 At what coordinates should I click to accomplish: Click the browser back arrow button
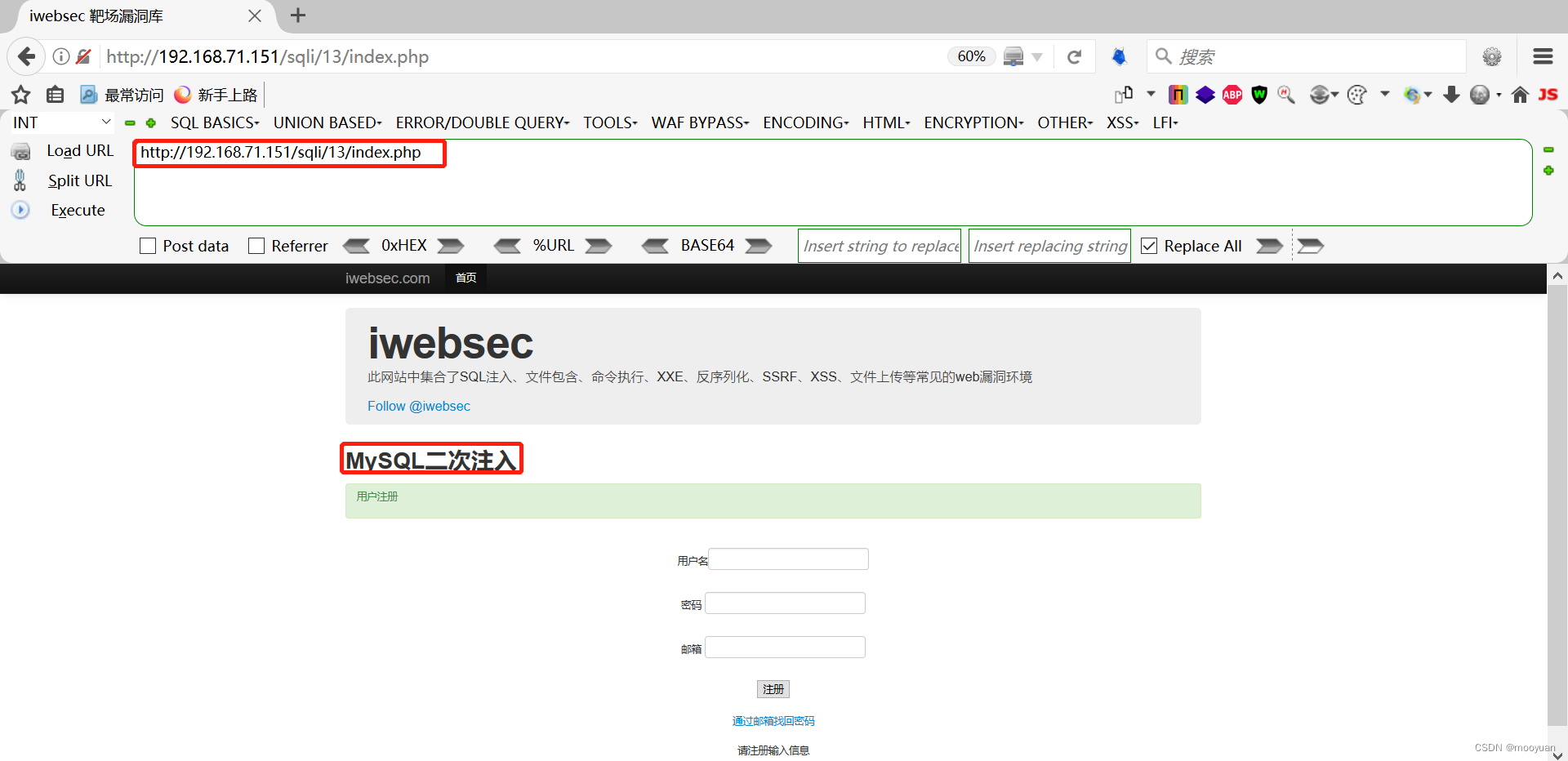pyautogui.click(x=26, y=56)
